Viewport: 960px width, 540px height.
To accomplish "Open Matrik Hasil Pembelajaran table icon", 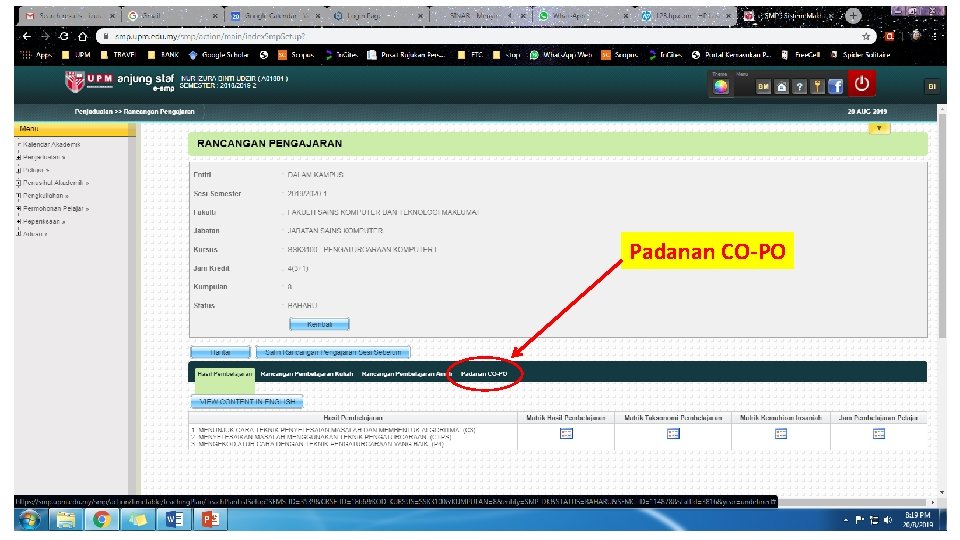I will pos(566,433).
